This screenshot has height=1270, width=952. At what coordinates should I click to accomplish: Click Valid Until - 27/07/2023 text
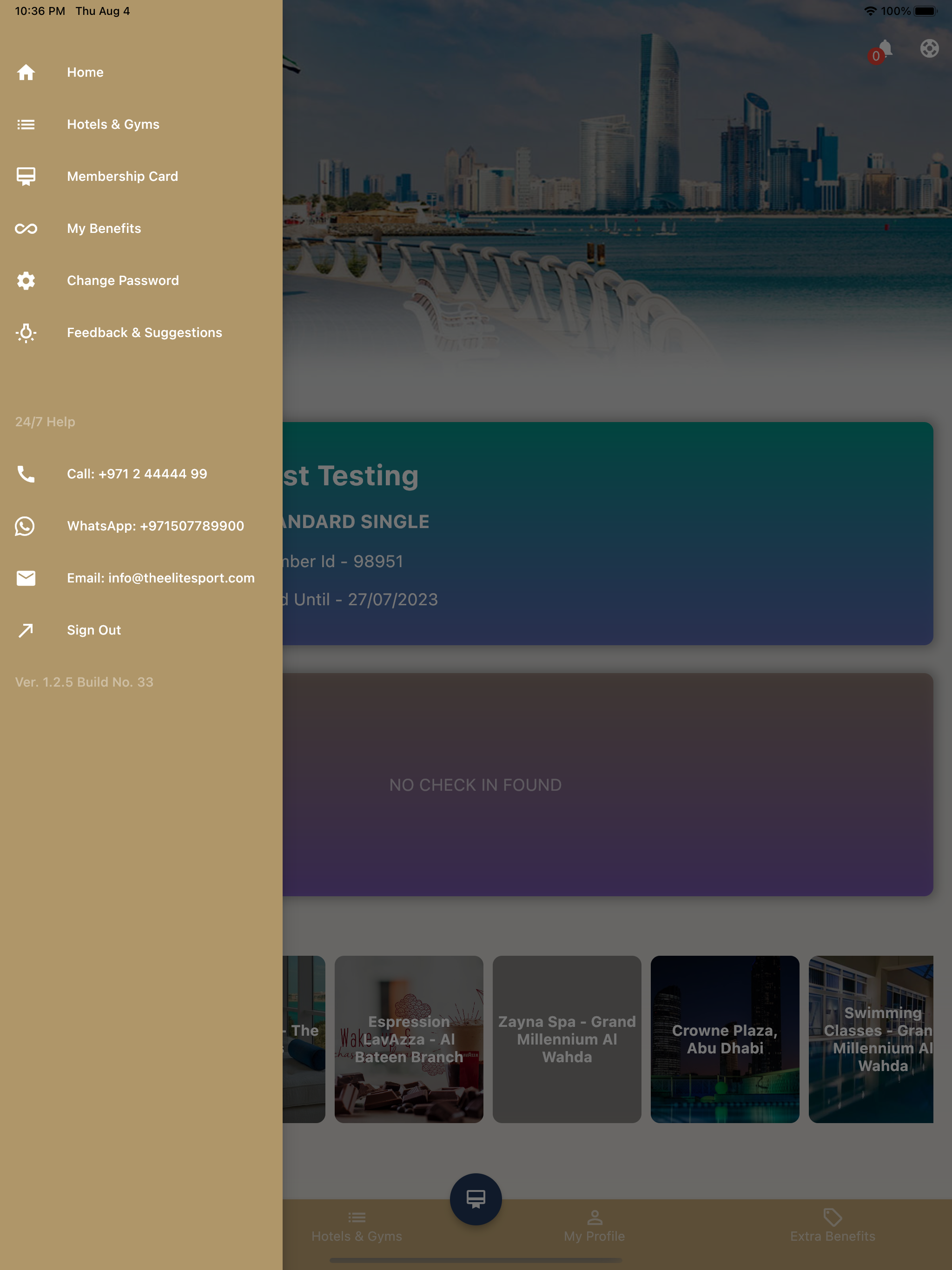(x=360, y=599)
